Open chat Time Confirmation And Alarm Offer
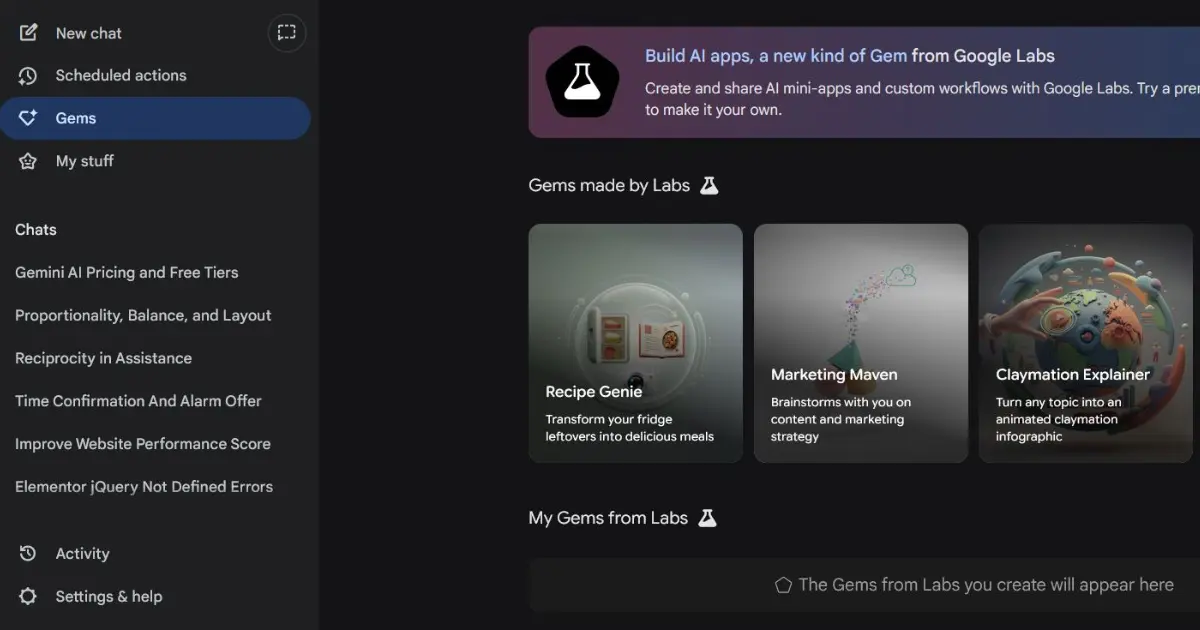Screen dimensions: 1200x630 pos(138,401)
